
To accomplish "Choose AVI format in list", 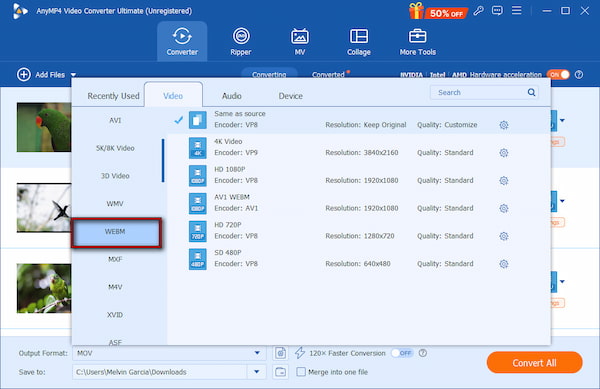I will (x=115, y=120).
